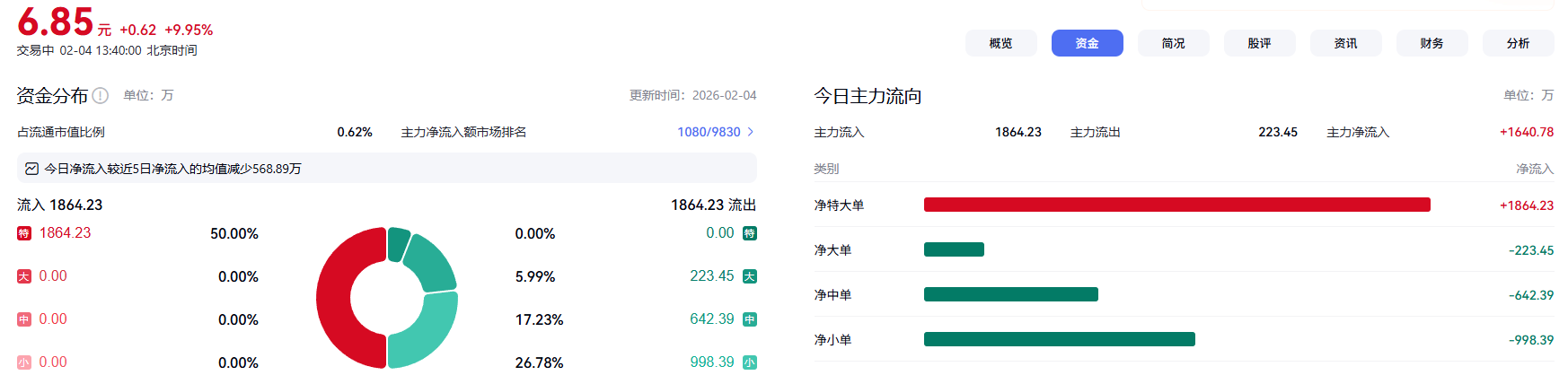1568x384 pixels.
Task: Go to the 资讯 tab
Action: coord(1345,43)
